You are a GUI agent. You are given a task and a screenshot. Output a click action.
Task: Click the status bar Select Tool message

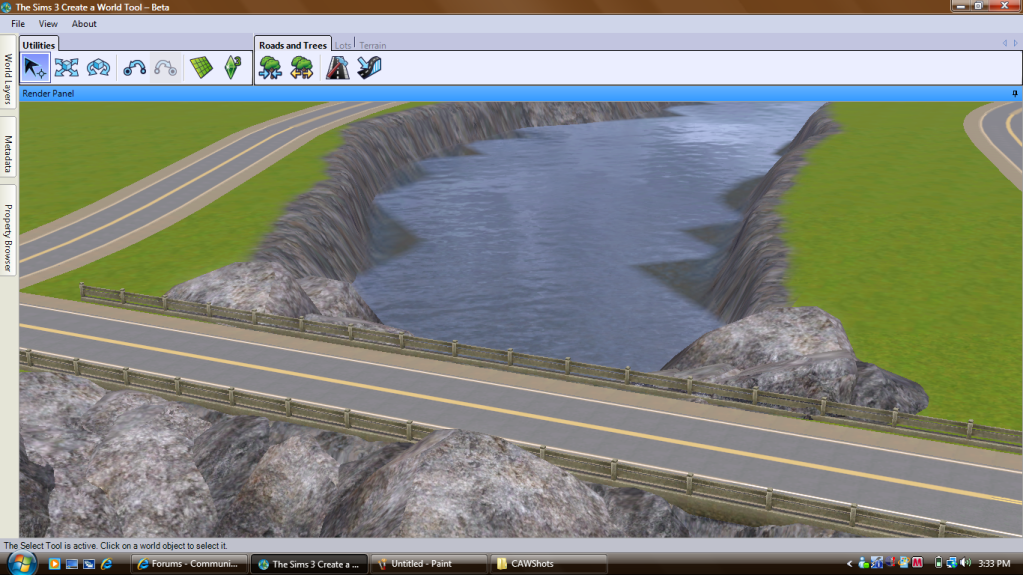click(115, 546)
